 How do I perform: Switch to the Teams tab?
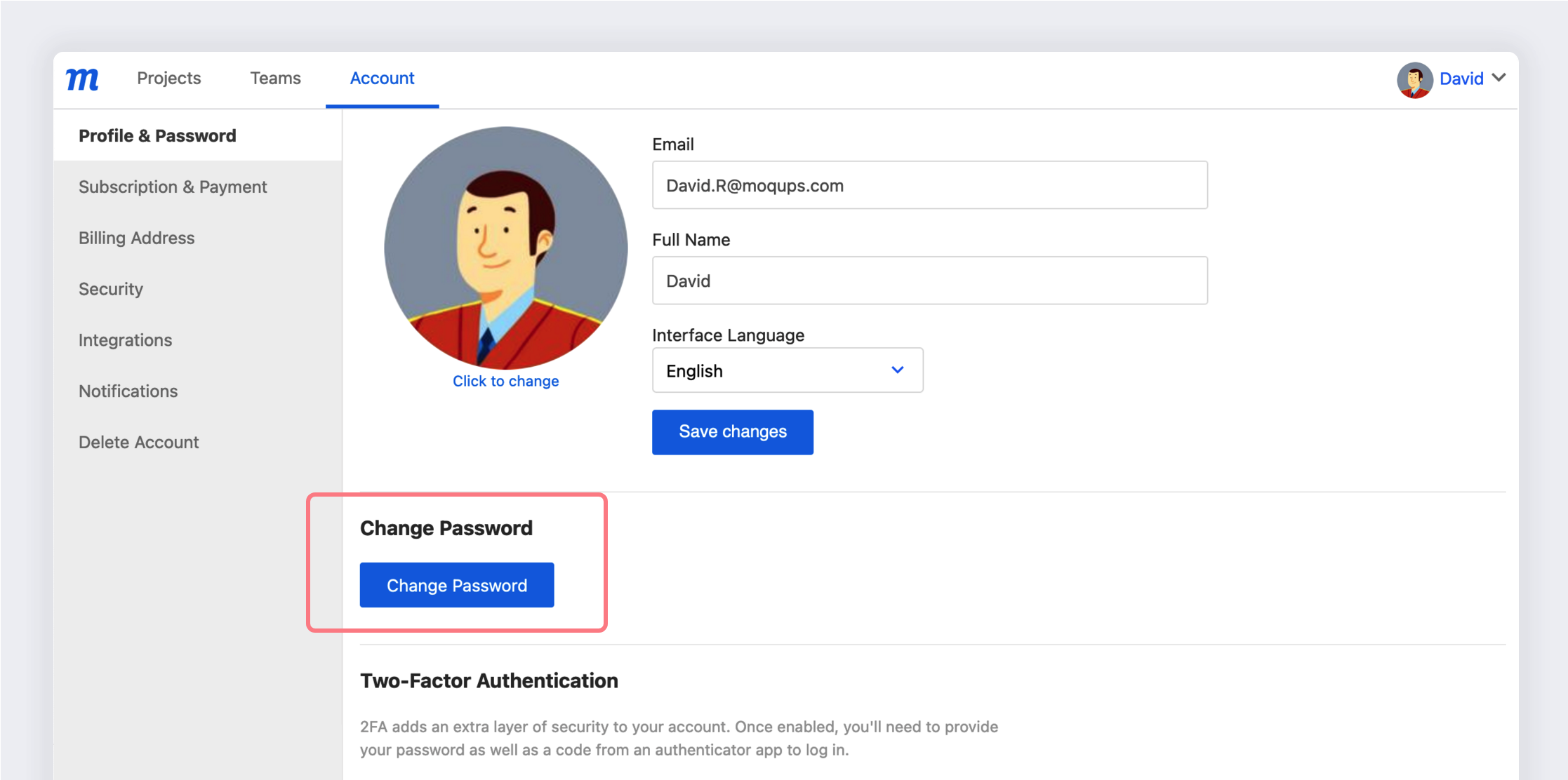coord(275,79)
